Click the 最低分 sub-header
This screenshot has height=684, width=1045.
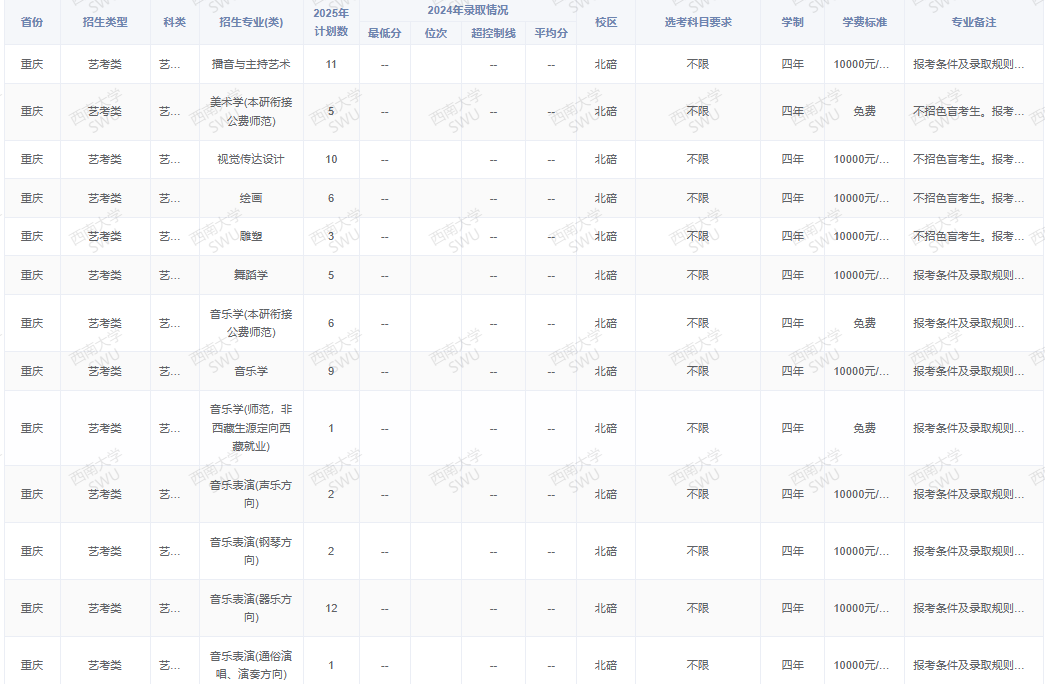[x=385, y=33]
